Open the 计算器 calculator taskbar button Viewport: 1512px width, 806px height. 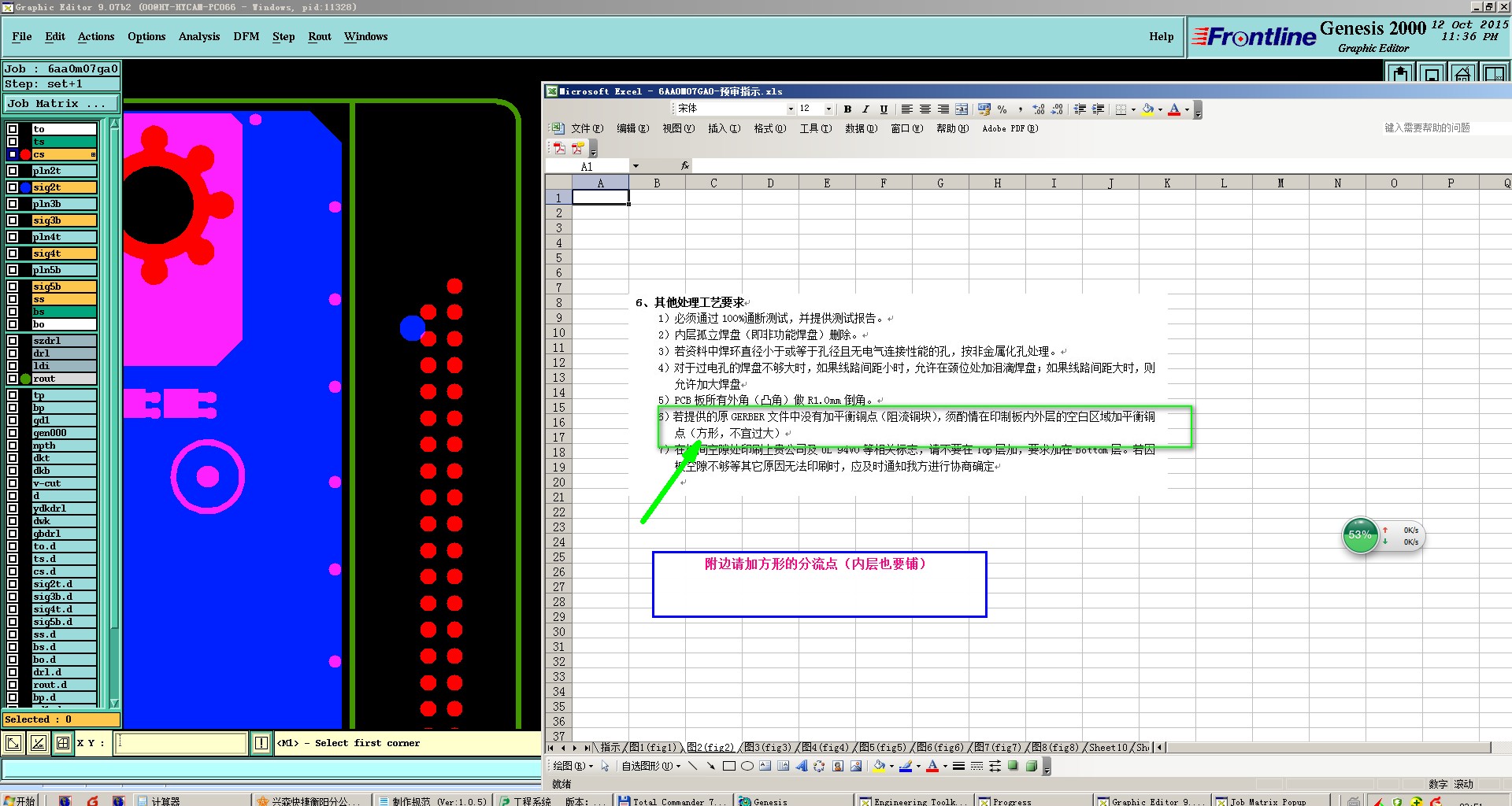point(191,800)
